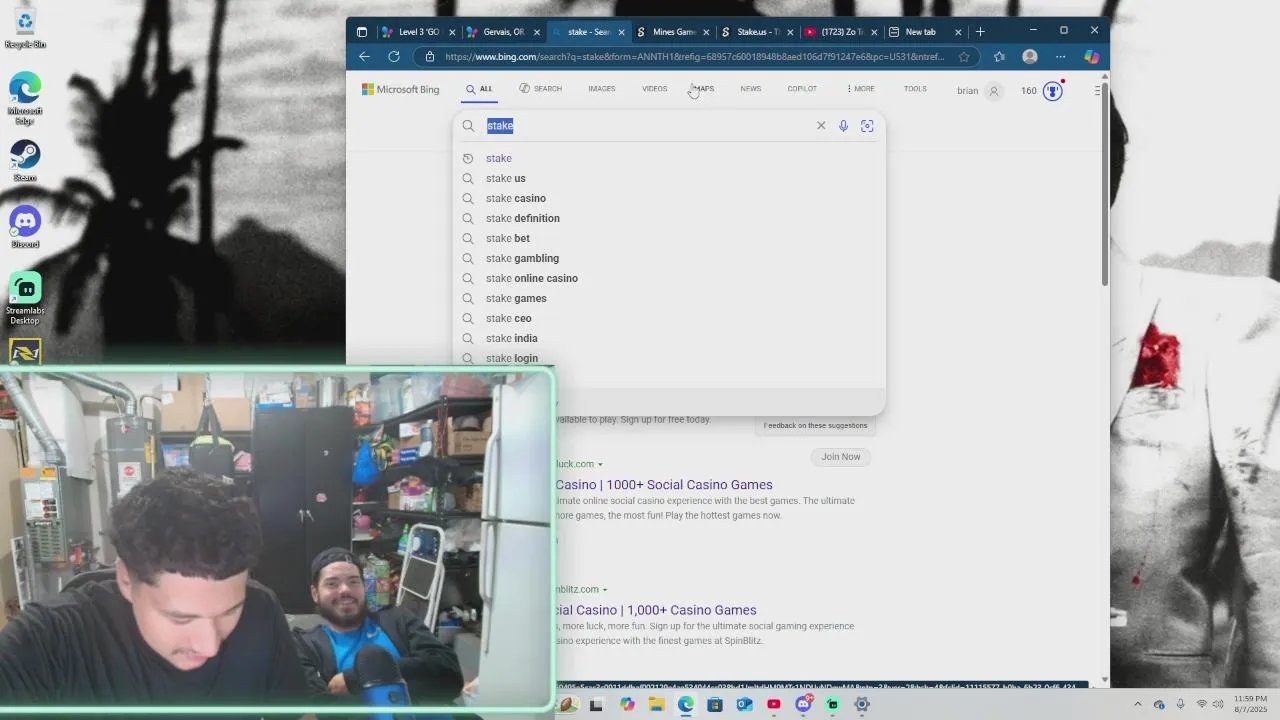Select the IMAGES search category
The height and width of the screenshot is (720, 1280).
pyautogui.click(x=601, y=89)
